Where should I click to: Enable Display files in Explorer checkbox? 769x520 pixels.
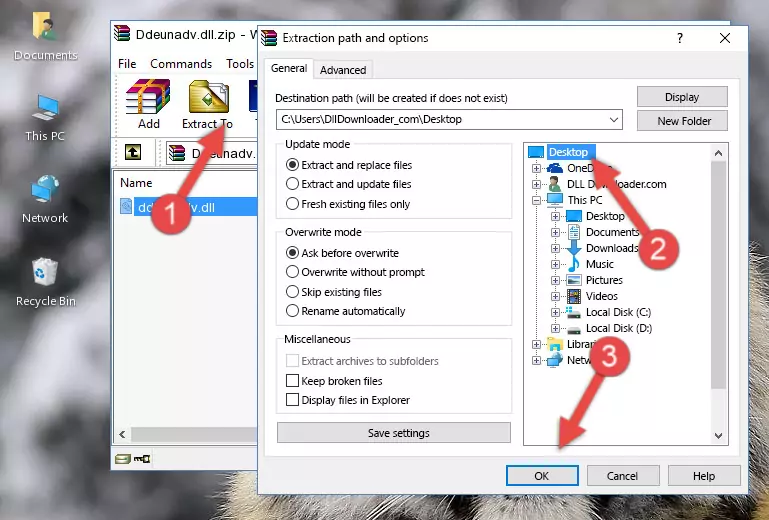292,400
